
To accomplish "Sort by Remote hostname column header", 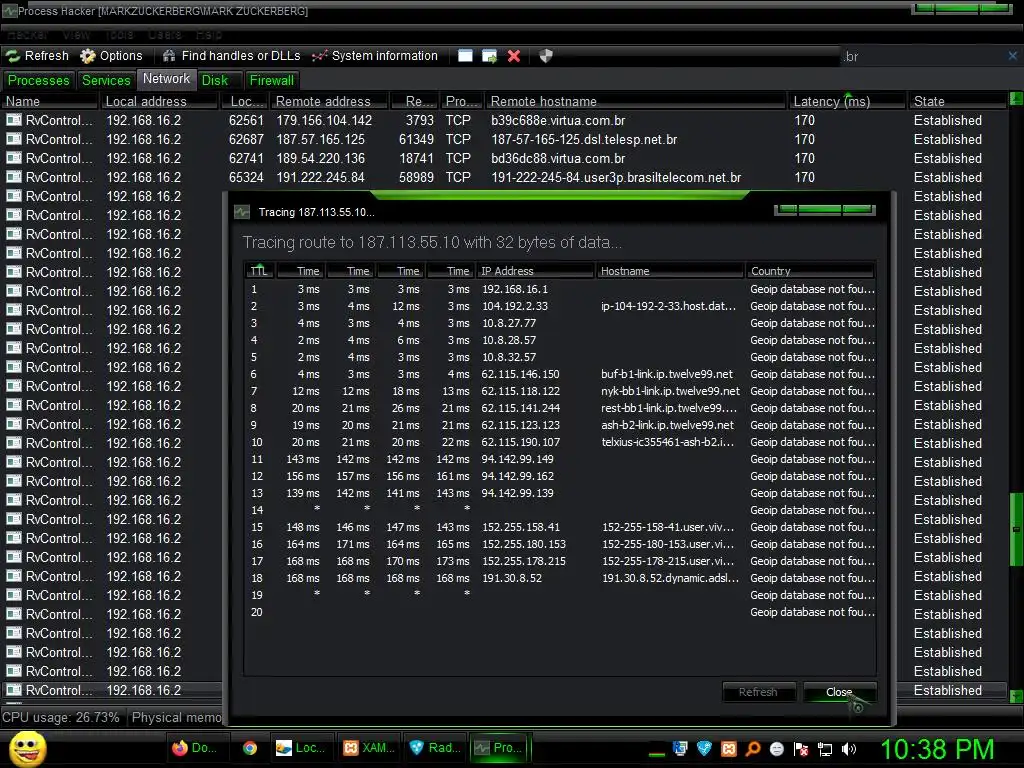I will [x=636, y=101].
